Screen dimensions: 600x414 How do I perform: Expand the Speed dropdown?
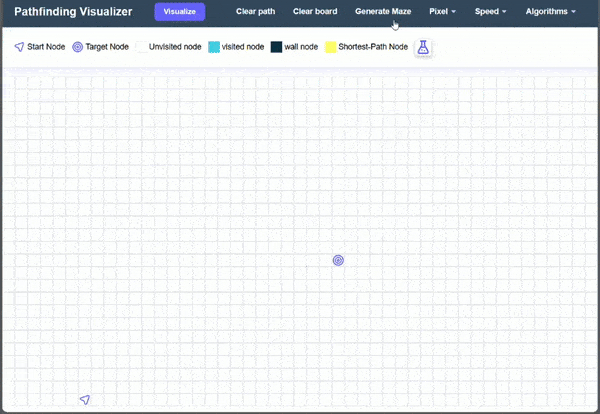(490, 12)
